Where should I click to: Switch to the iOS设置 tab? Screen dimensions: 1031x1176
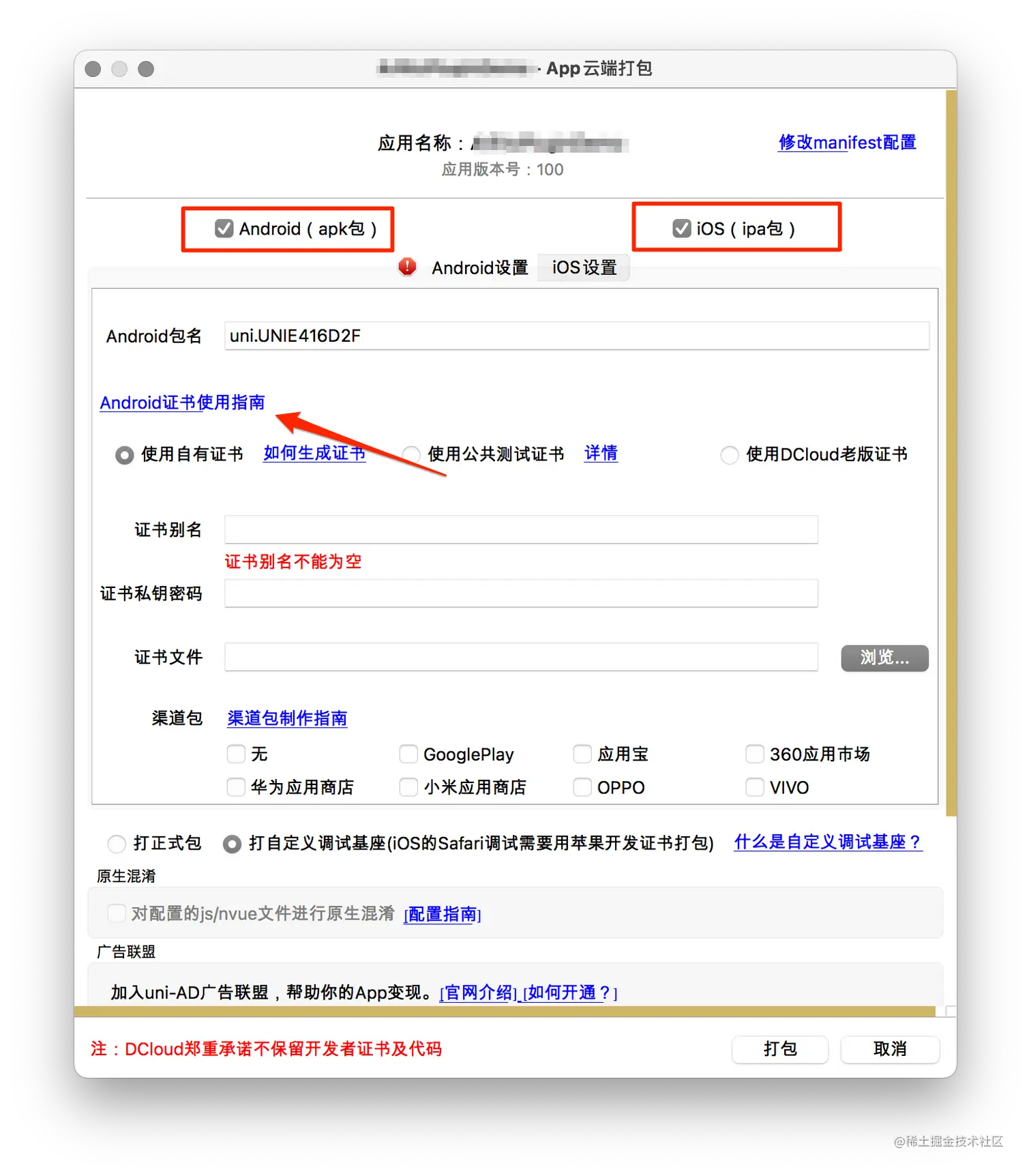click(584, 267)
